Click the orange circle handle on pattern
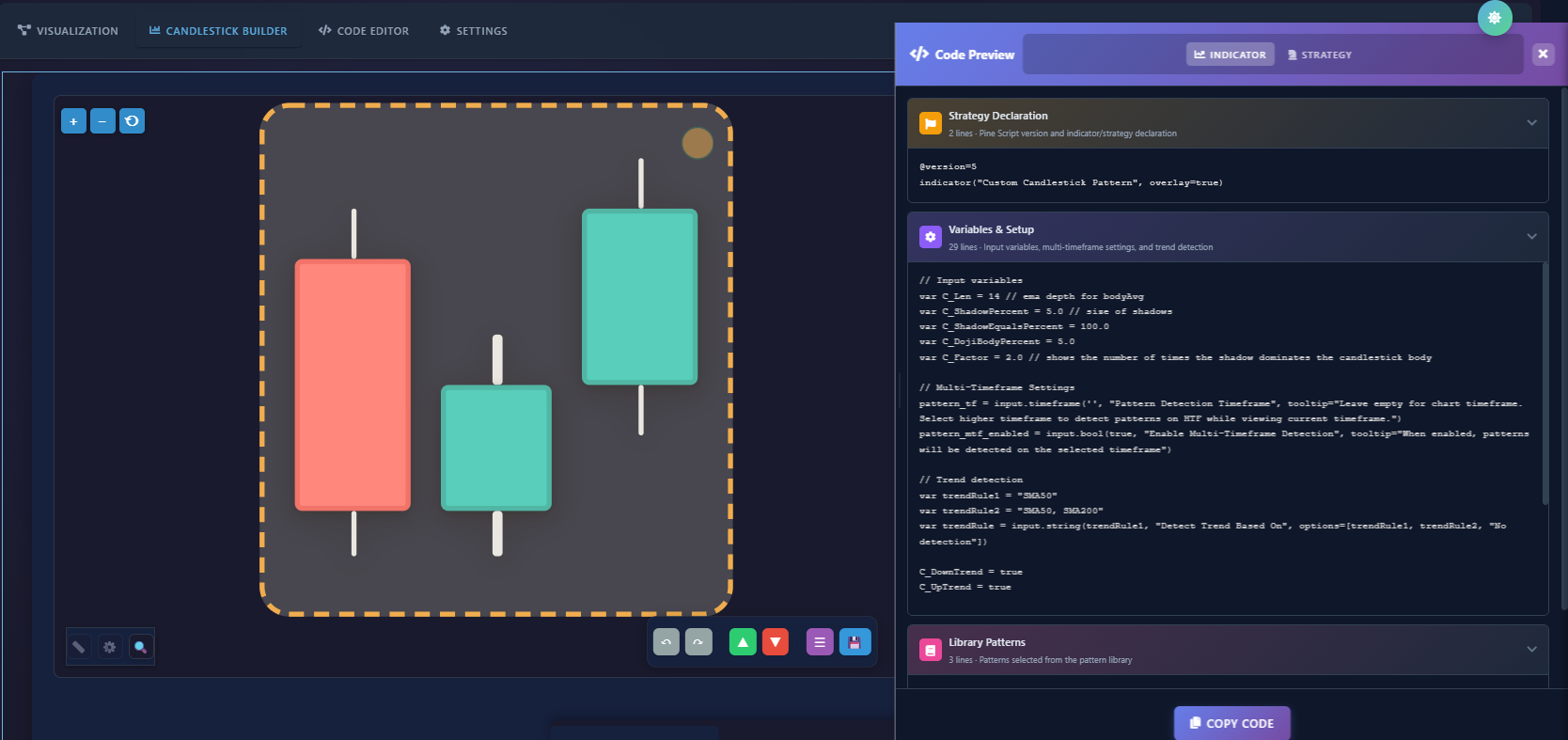Viewport: 1568px width, 740px height. point(698,143)
